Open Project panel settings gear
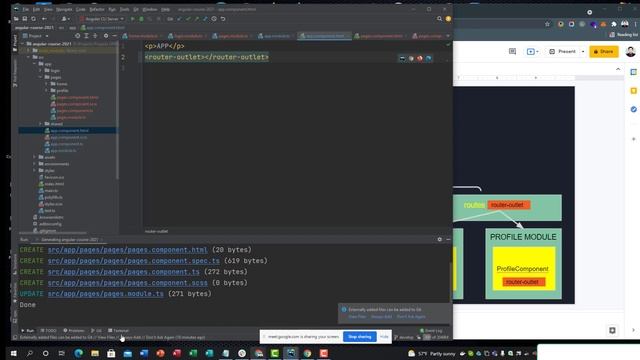640x360 pixels. click(106, 36)
